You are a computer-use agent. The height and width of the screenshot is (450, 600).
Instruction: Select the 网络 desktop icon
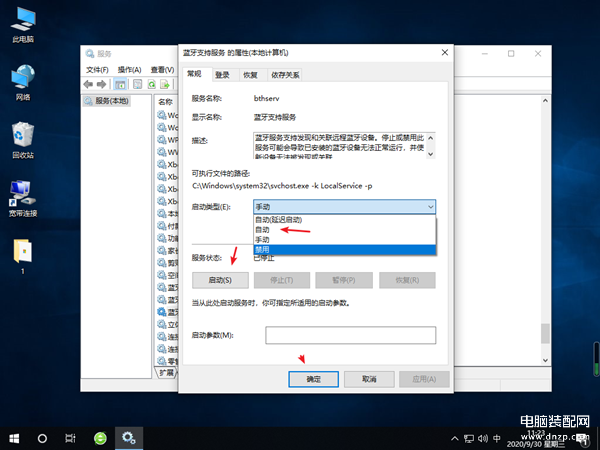[x=23, y=83]
